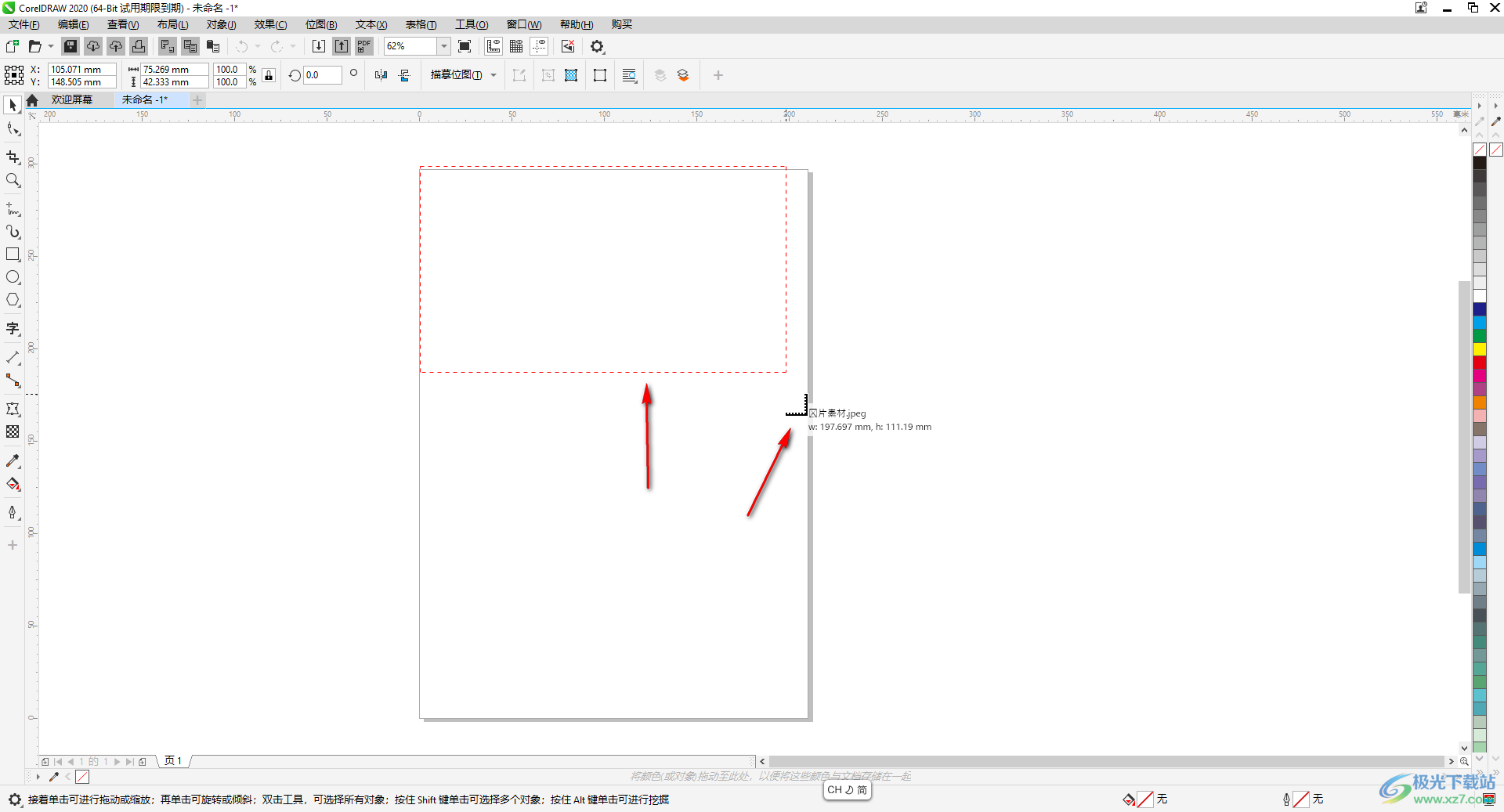Click the Print icon in the toolbar
This screenshot has width=1504, height=812.
click(x=139, y=46)
